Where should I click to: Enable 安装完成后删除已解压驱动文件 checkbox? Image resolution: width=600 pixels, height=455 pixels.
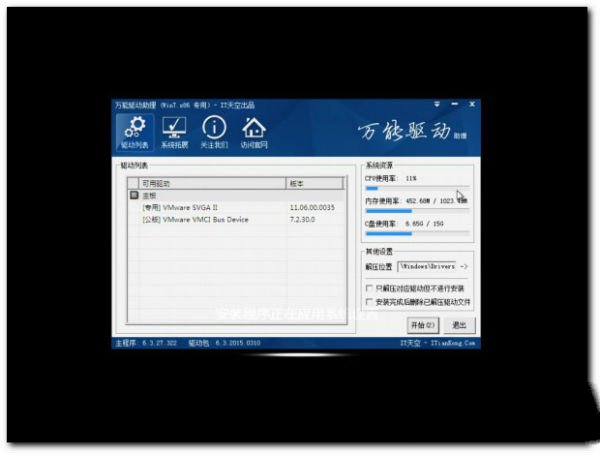point(370,301)
